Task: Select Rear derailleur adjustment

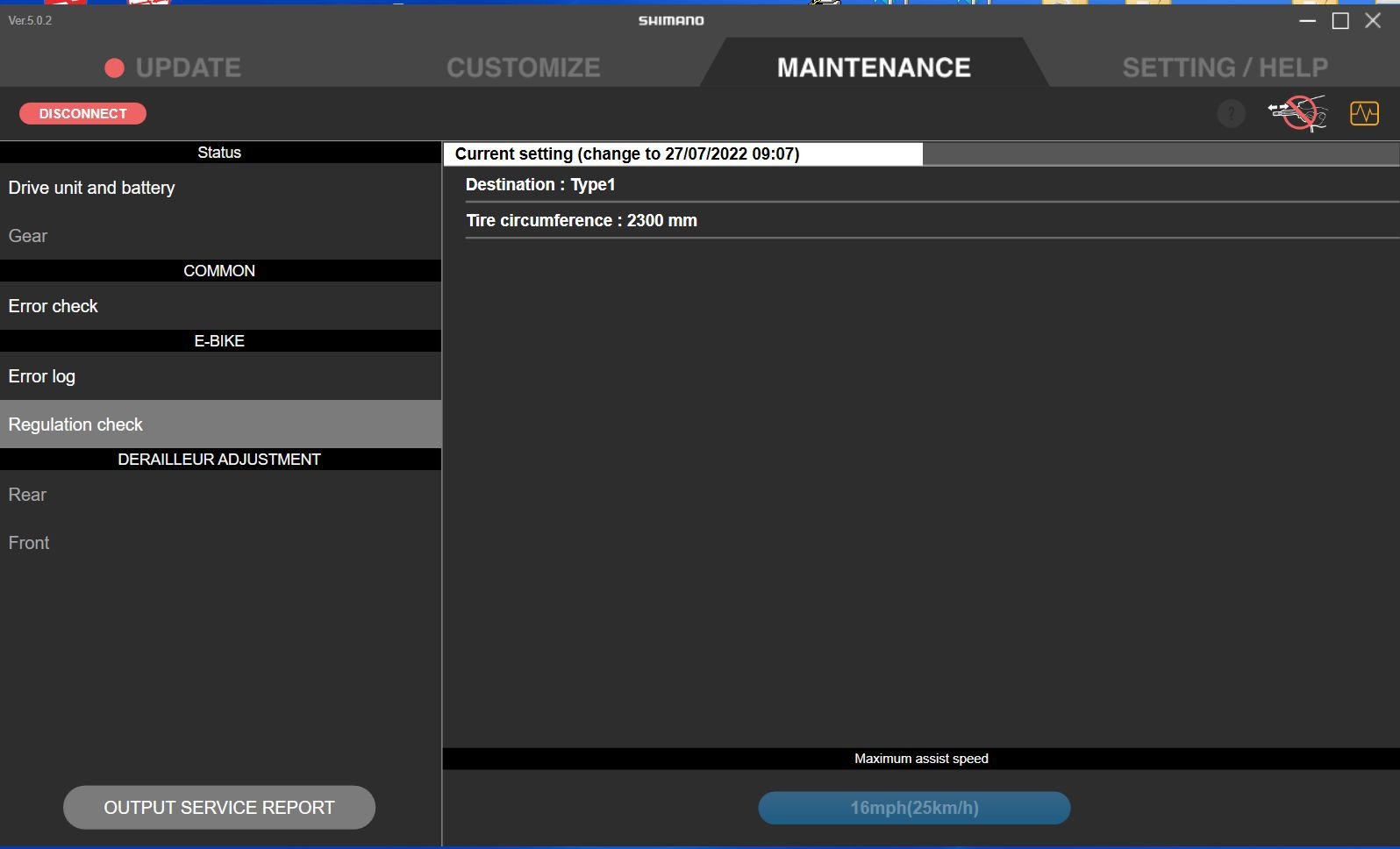Action: pyautogui.click(x=220, y=495)
